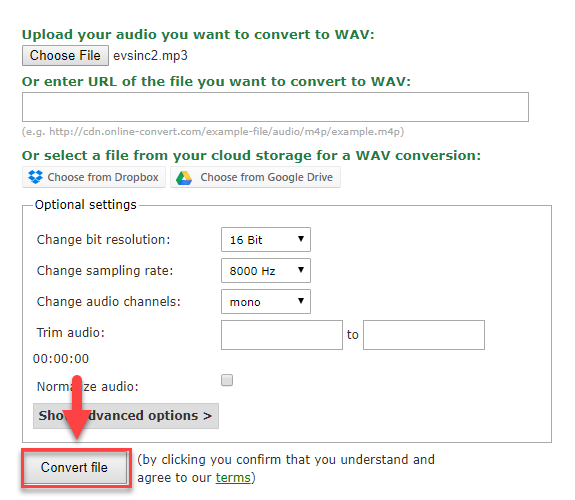This screenshot has height=500, width=575.
Task: Expand Show advanced options
Action: 126,416
